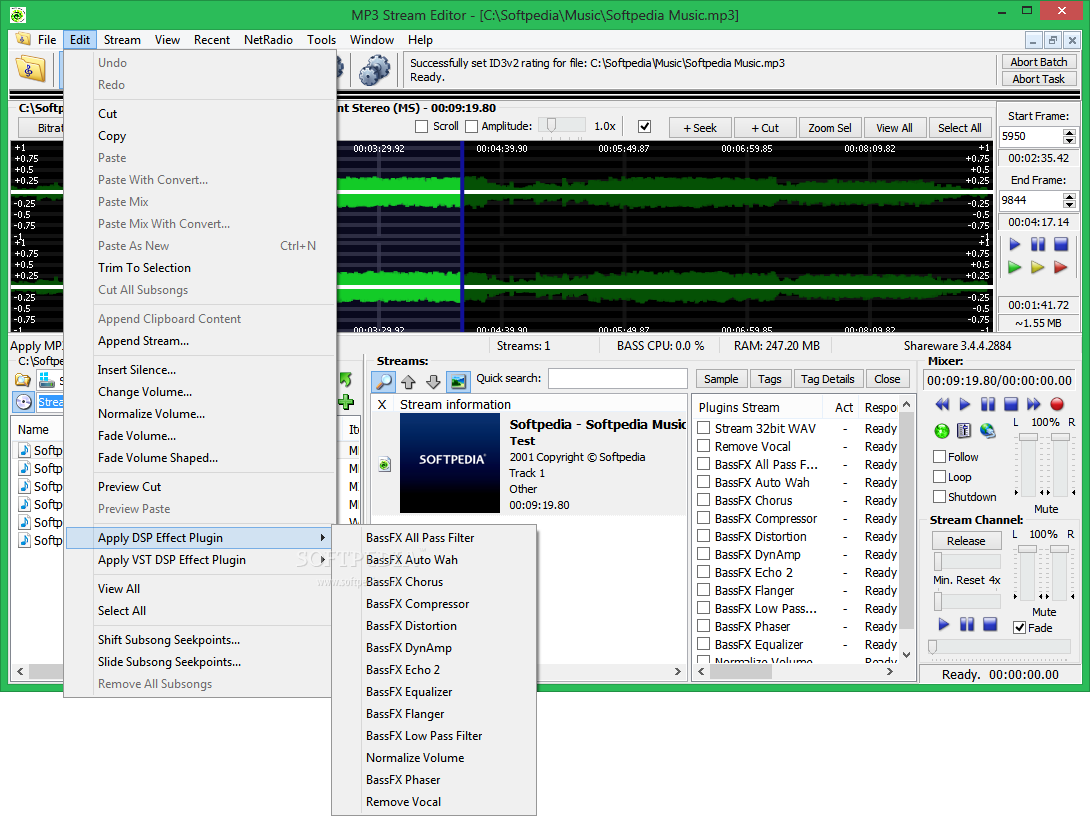The image size is (1090, 816).
Task: Move stream down with the down arrow
Action: [433, 381]
